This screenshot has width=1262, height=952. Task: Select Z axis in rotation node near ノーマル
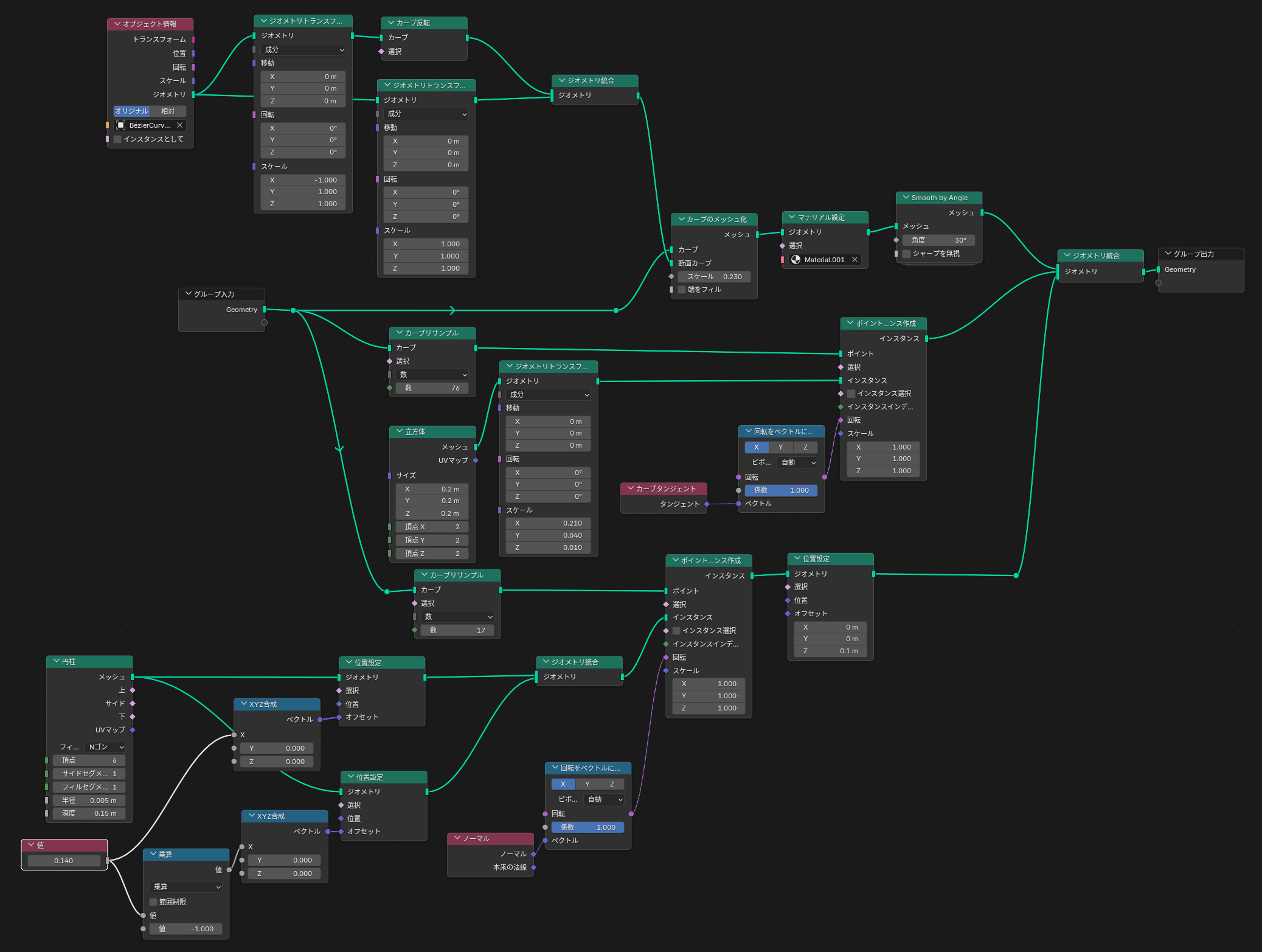tap(612, 784)
